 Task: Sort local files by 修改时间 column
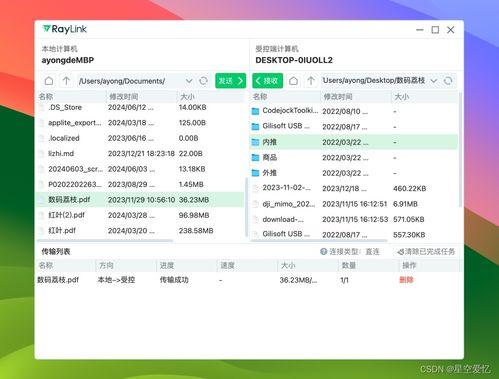(x=141, y=97)
